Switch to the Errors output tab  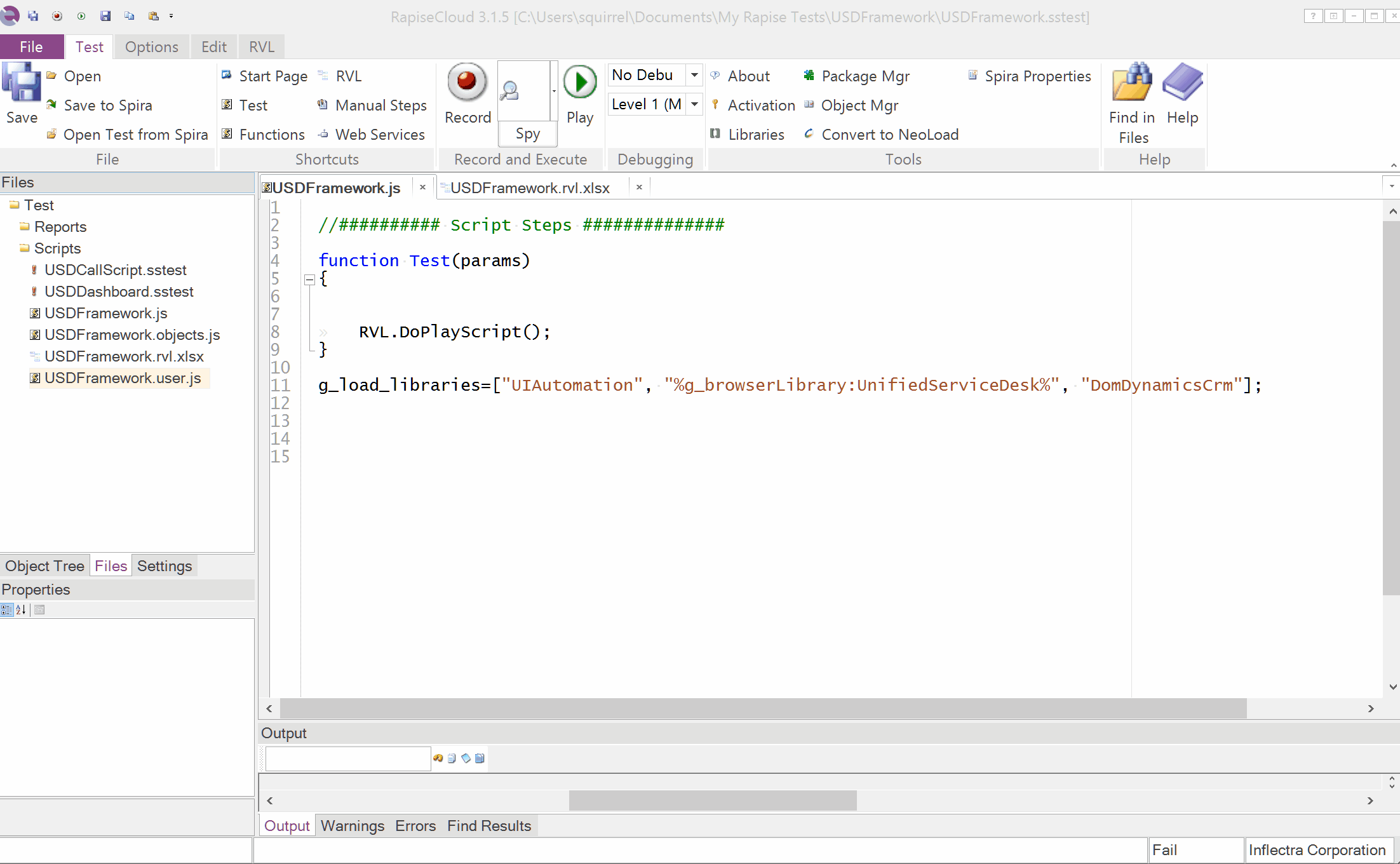click(x=415, y=826)
